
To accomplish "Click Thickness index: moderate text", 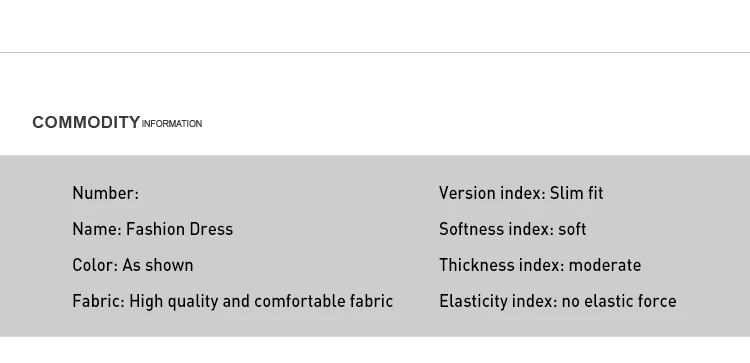I will coord(540,265).
